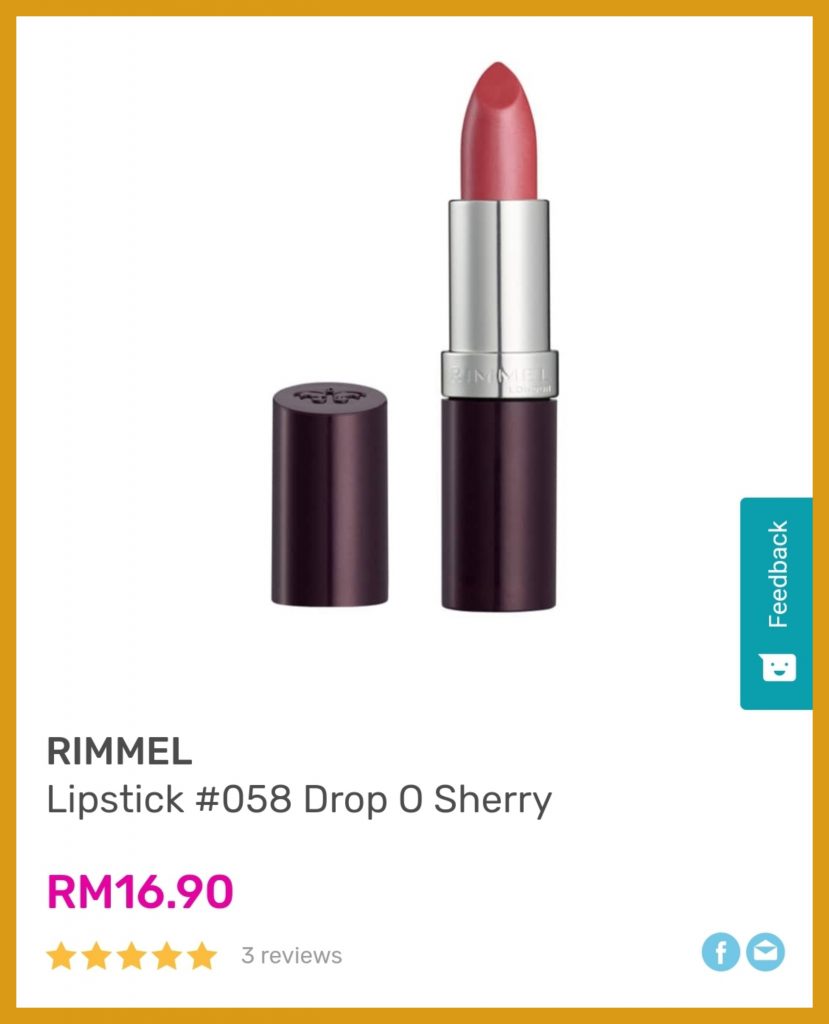The height and width of the screenshot is (1024, 829).
Task: Click the dark purple lipstick base
Action: tap(499, 503)
